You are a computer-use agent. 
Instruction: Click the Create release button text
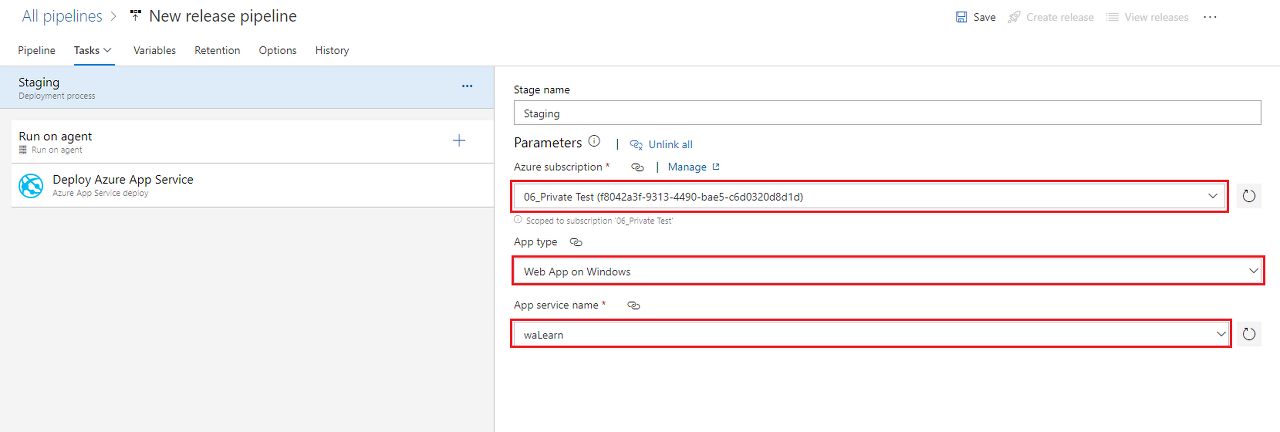coord(1060,17)
